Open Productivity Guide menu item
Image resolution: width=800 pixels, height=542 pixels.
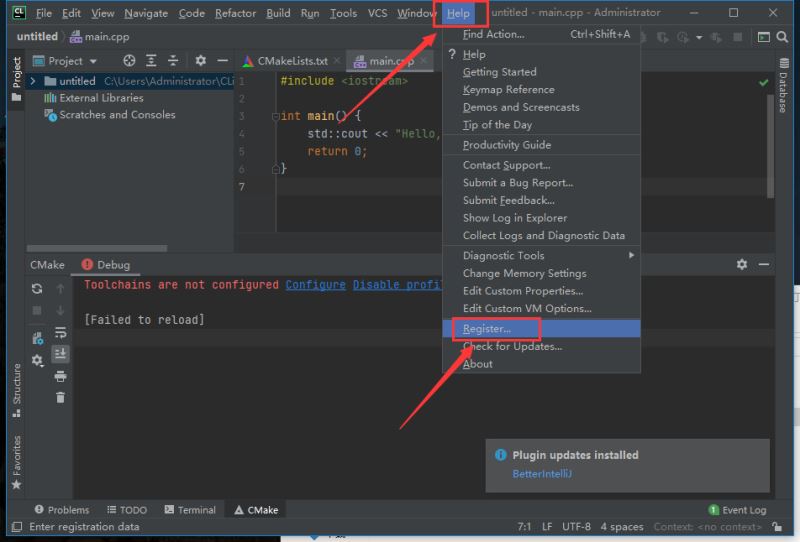click(541, 145)
